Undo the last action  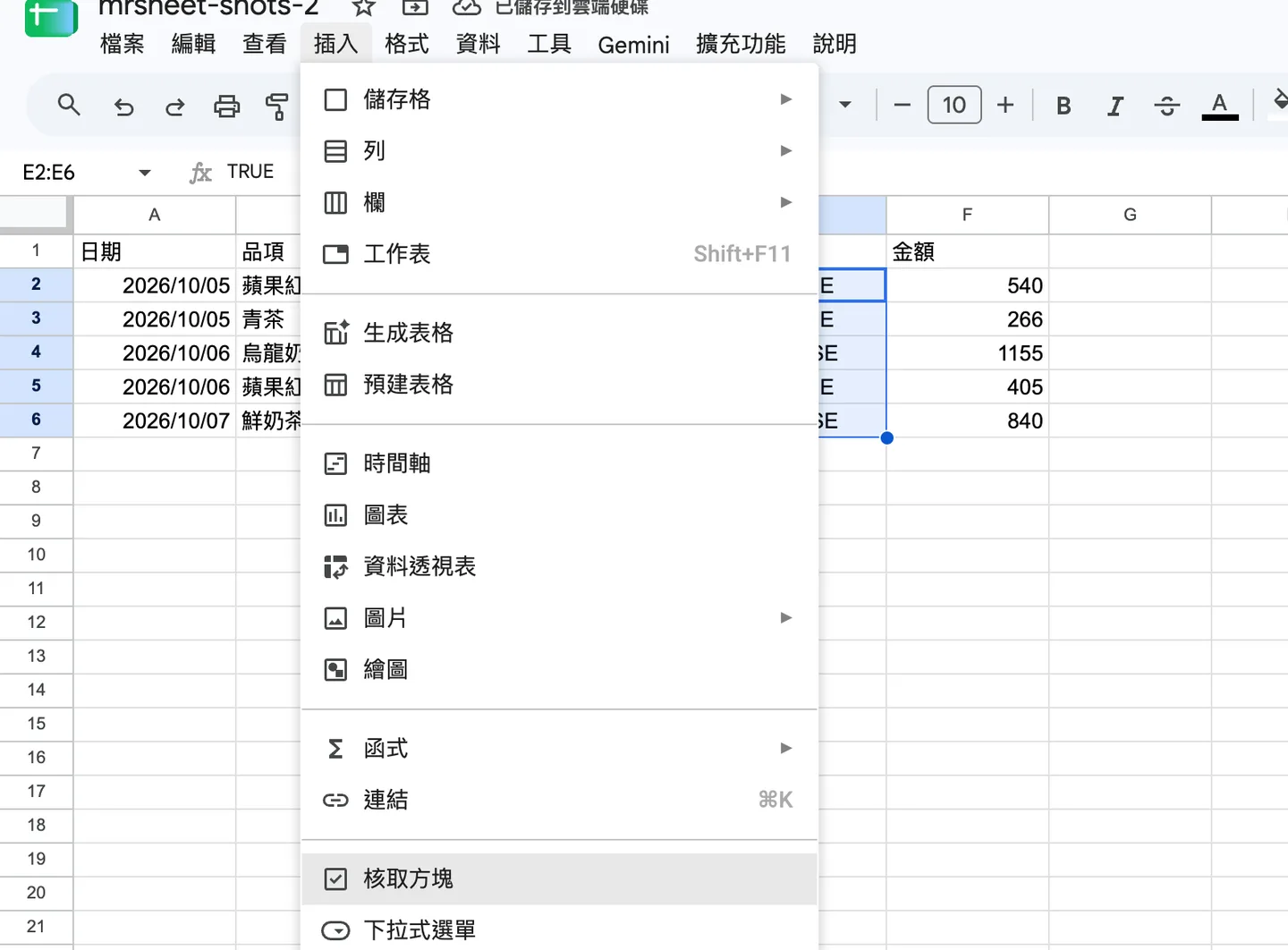pyautogui.click(x=123, y=107)
